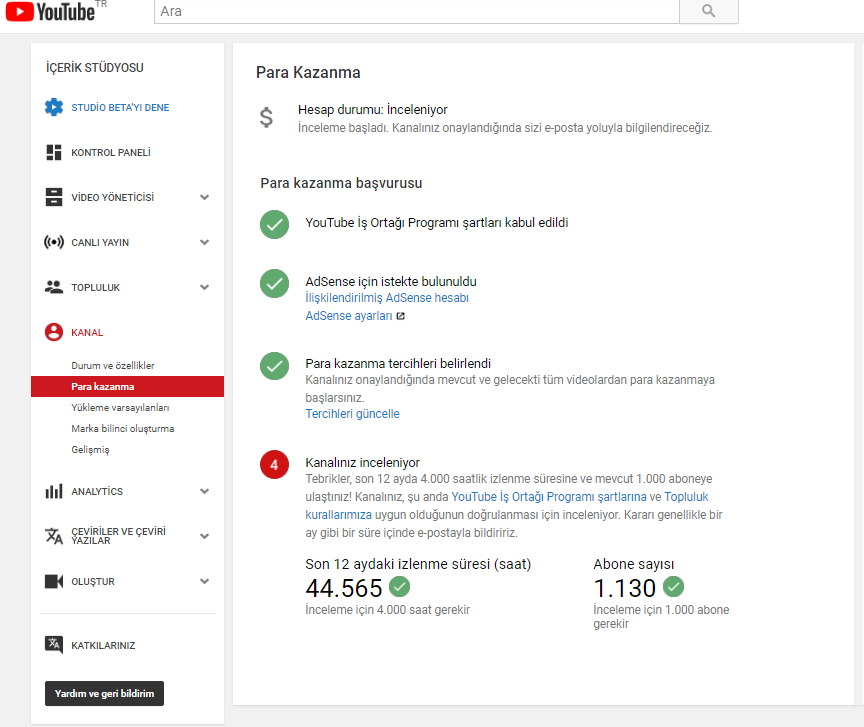Image resolution: width=864 pixels, height=727 pixels.
Task: Click the 1.130 subscriber count value
Action: pos(625,588)
